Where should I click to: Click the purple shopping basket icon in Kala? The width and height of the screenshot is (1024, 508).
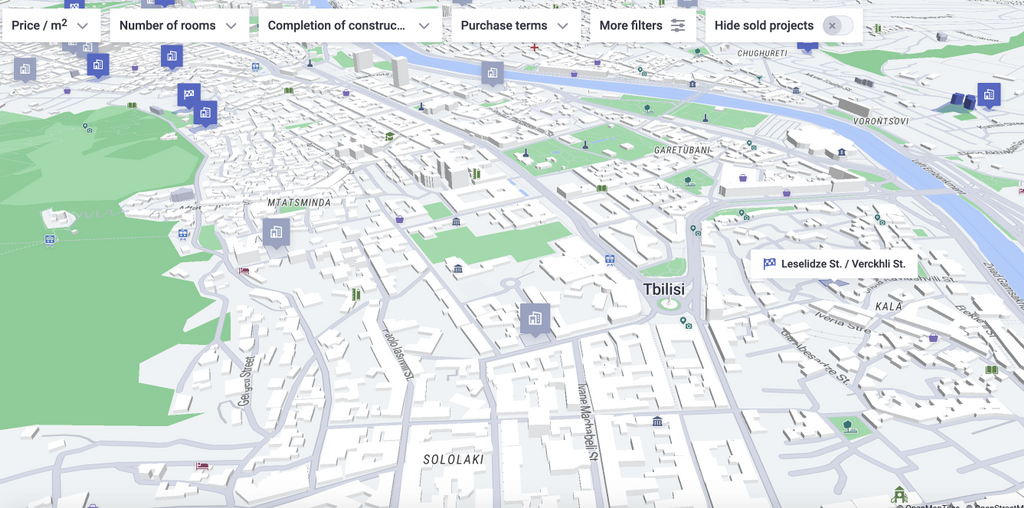934,338
